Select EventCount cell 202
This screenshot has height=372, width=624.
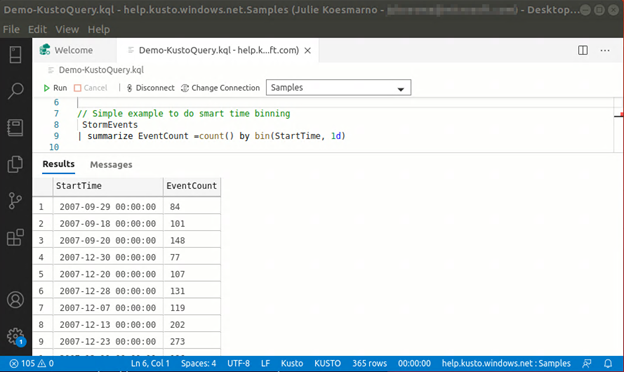pyautogui.click(x=192, y=325)
